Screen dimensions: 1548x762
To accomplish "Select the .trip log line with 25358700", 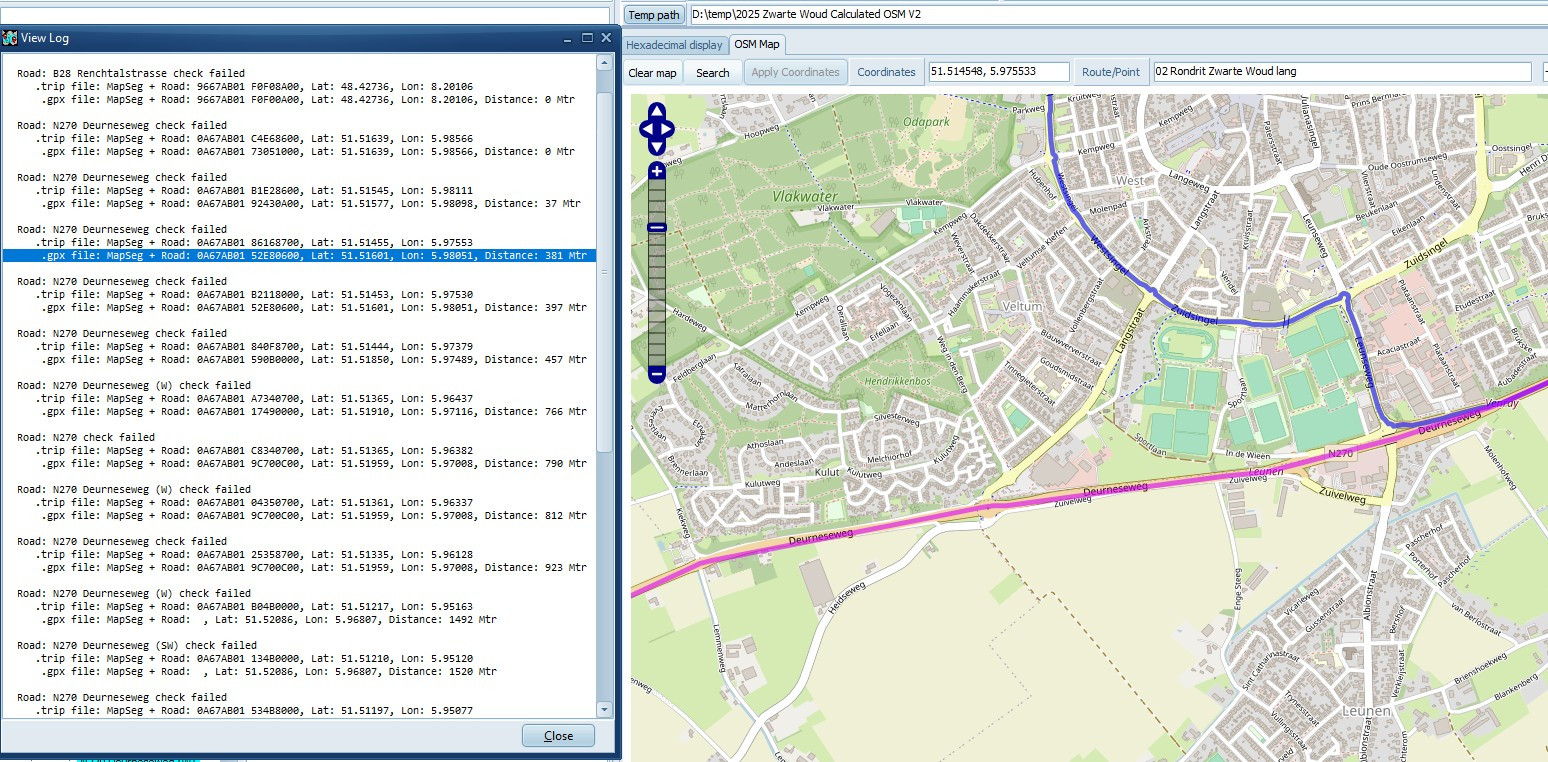I will coord(255,555).
